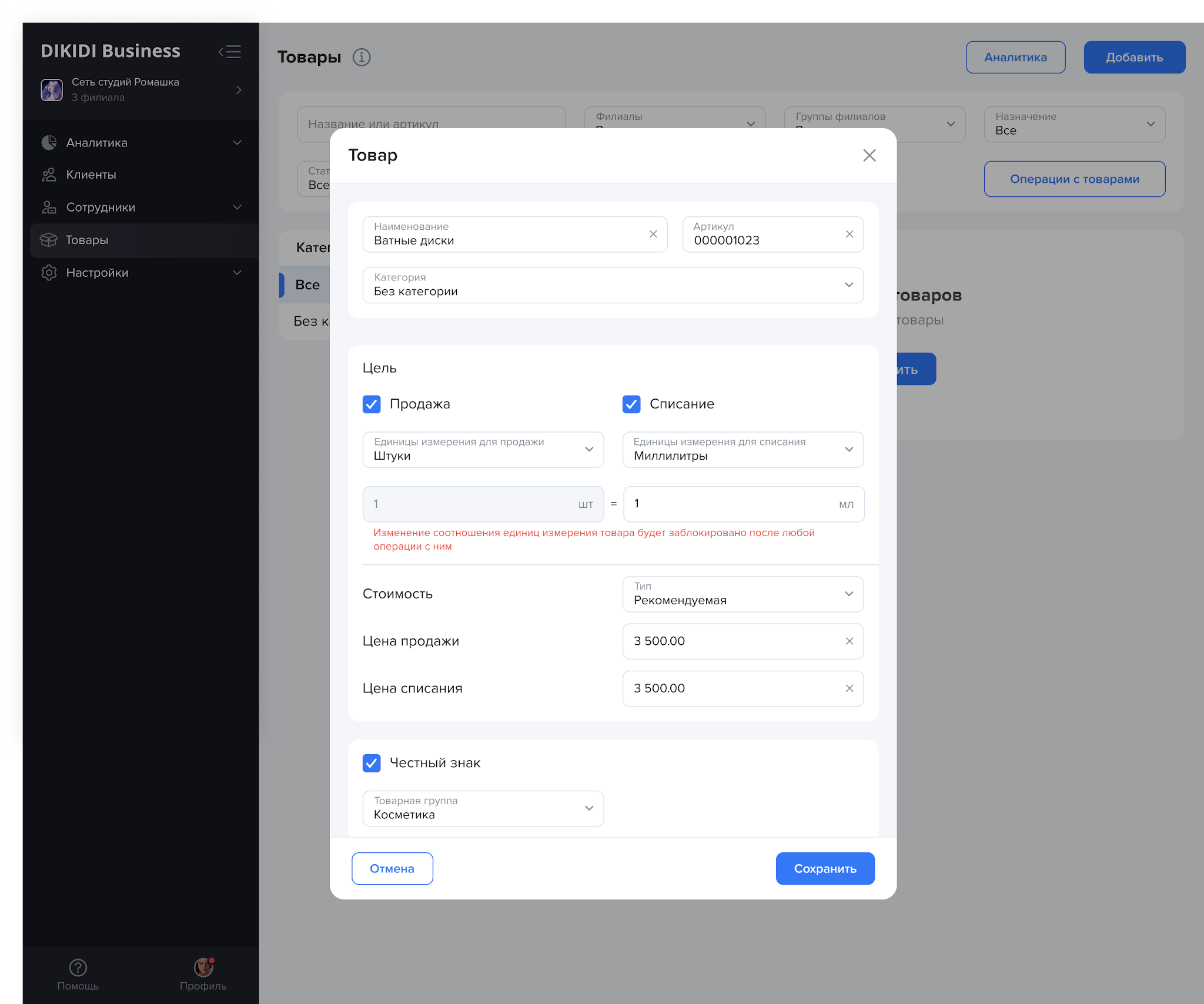Clear the Цена списания value
Screen dimensions: 1204x1004
click(x=850, y=688)
